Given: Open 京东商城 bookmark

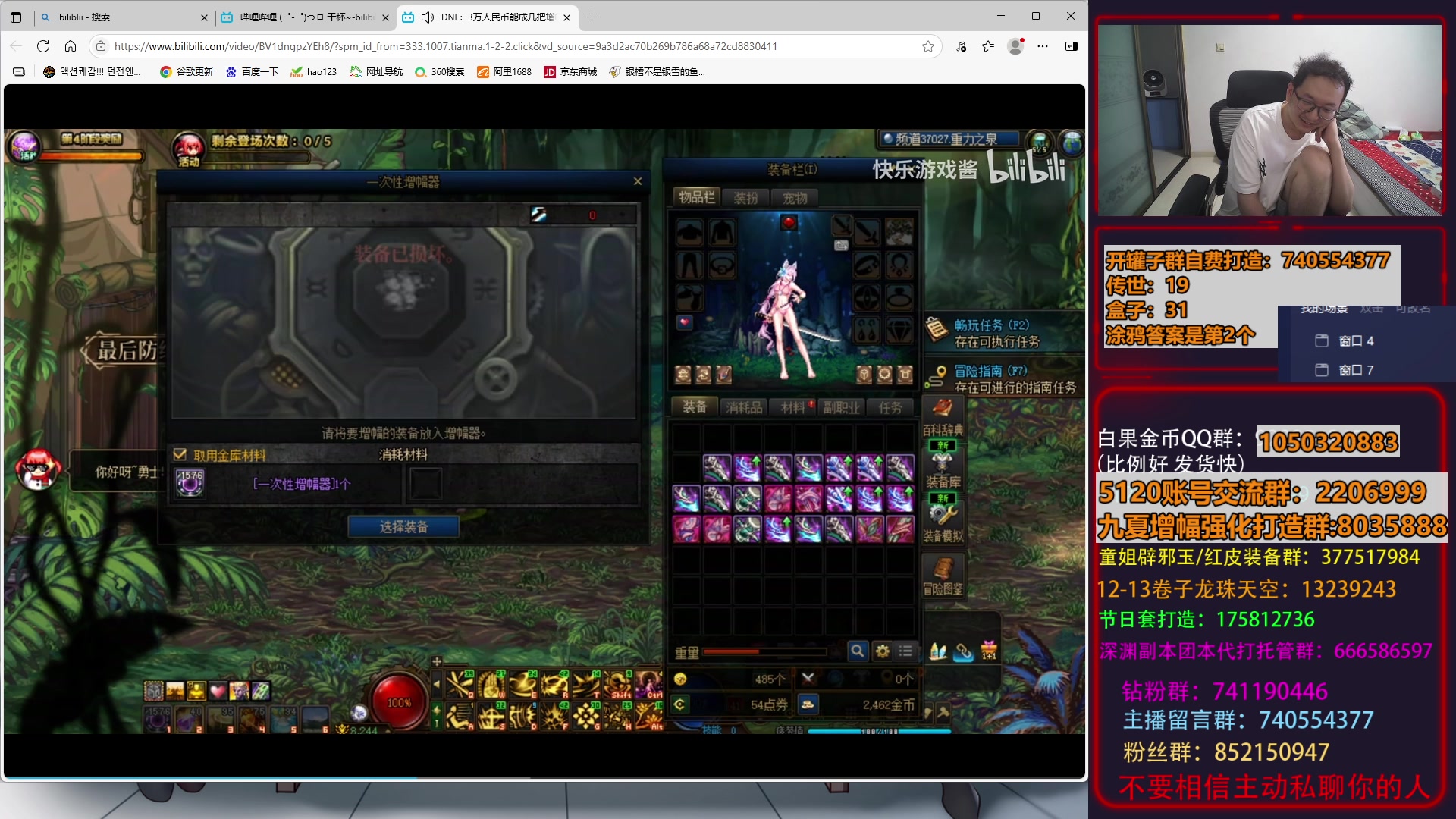Looking at the screenshot, I should tap(570, 72).
